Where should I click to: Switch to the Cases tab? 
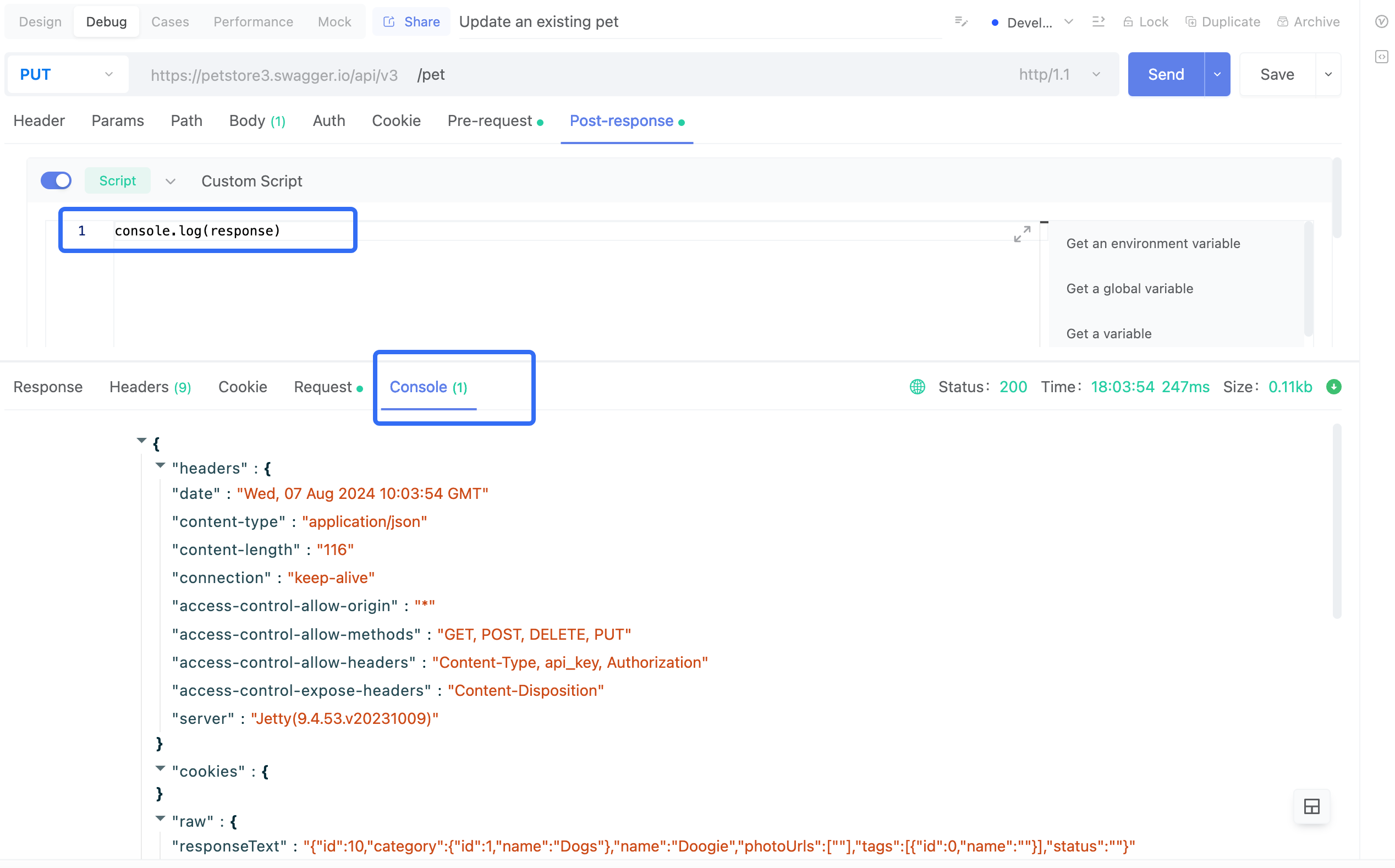pos(170,22)
